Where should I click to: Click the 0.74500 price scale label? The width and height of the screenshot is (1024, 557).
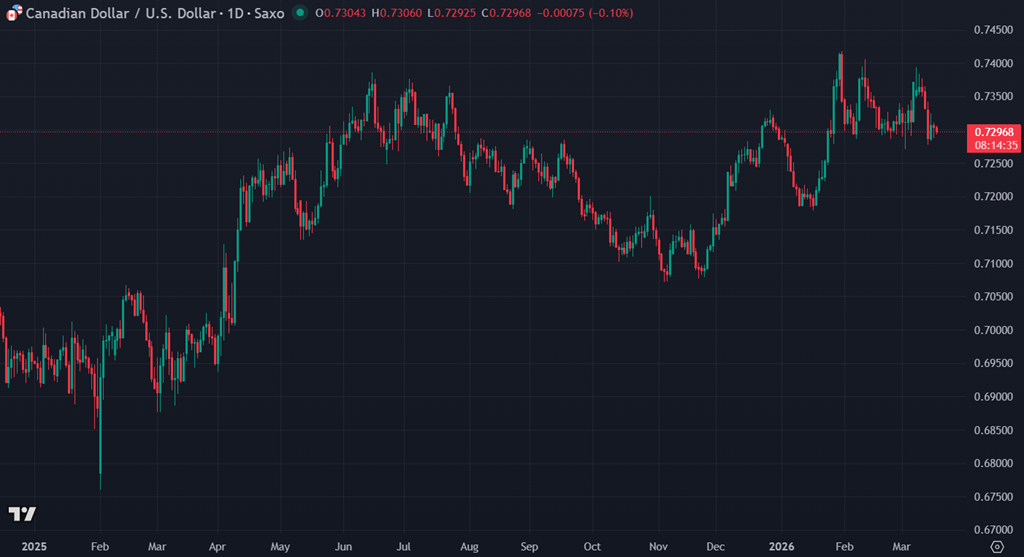(x=992, y=30)
